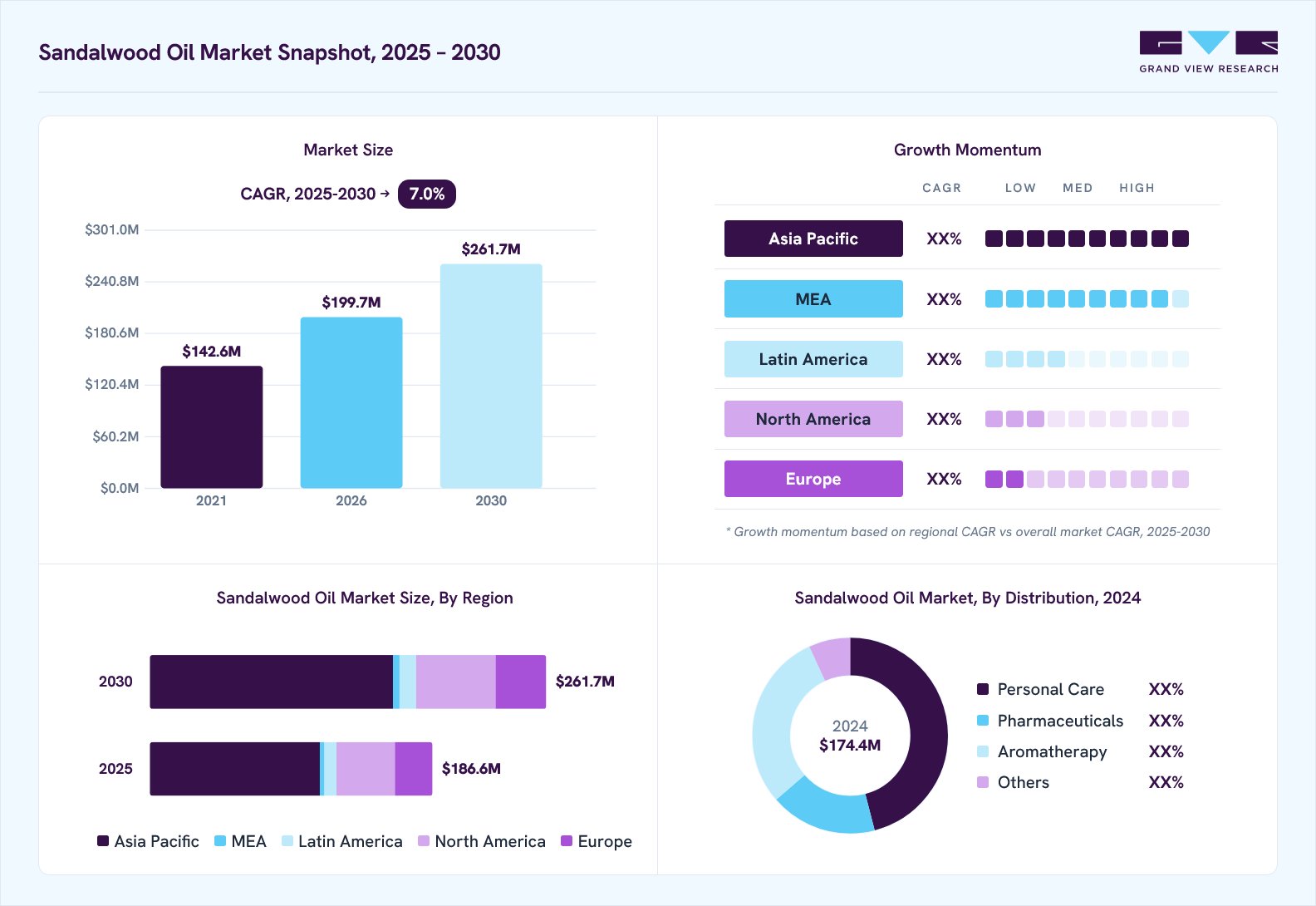Click the blue 2026 market size bar
Viewport: 1316px width, 906px height.
coord(351,402)
